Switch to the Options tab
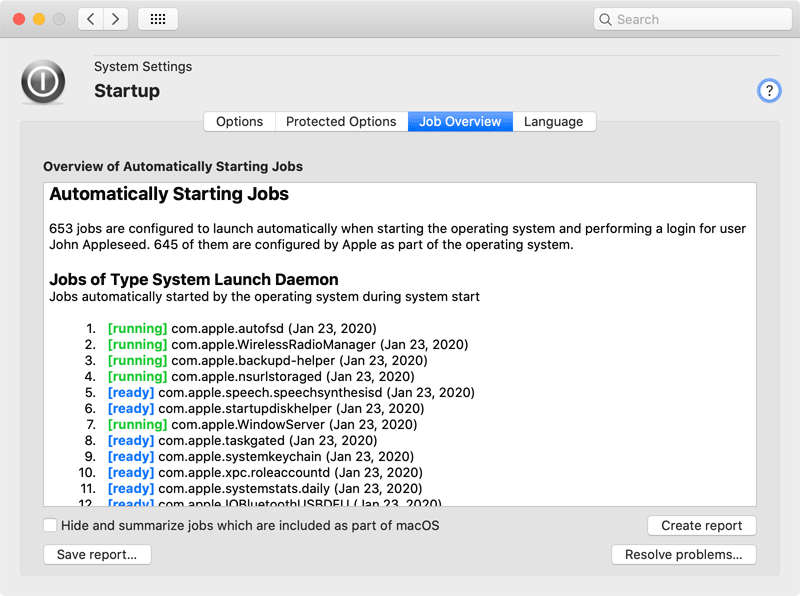 point(240,121)
